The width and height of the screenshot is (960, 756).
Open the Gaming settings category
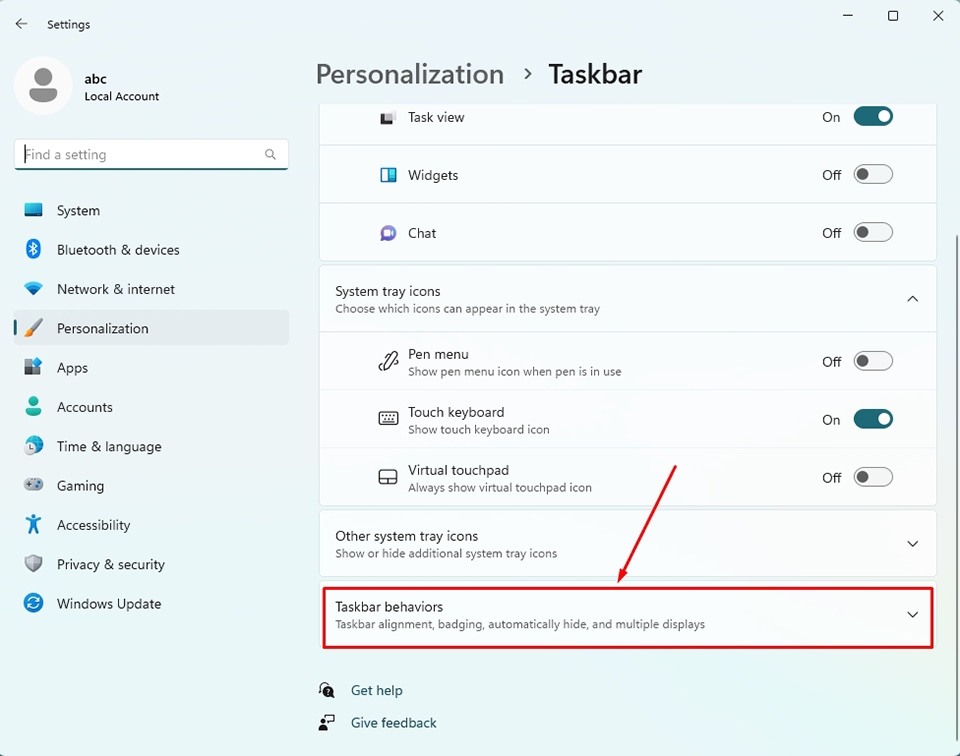(x=151, y=484)
